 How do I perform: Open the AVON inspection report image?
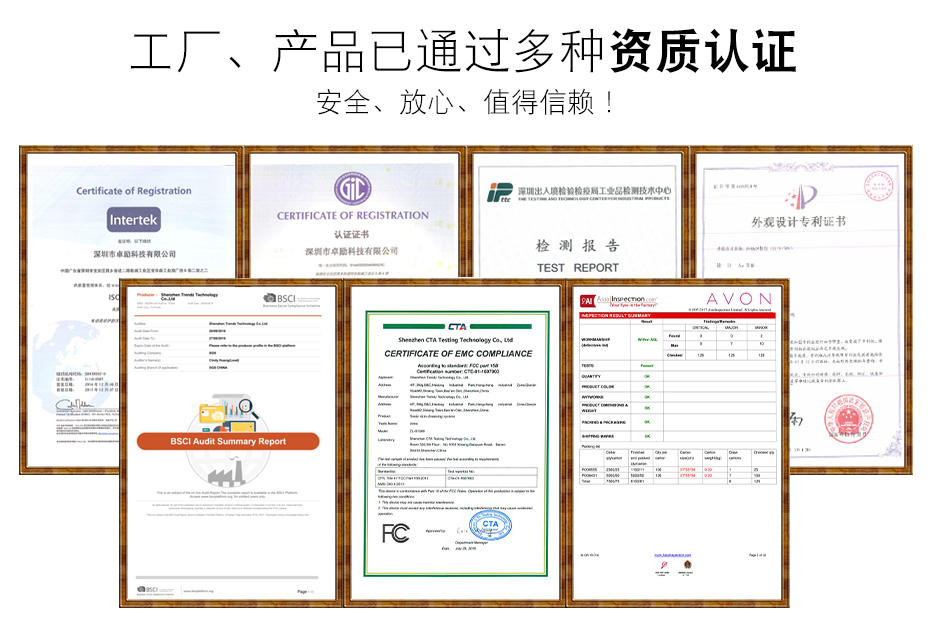click(x=677, y=443)
